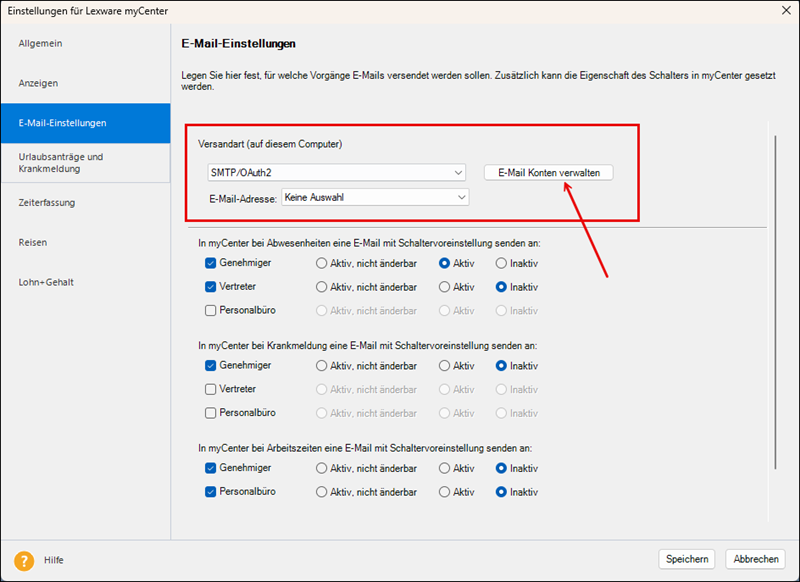The width and height of the screenshot is (800, 582).
Task: Select 'Aktiv, nicht änderbar' for Abwesenheiten Genehmiger
Action: [x=321, y=263]
